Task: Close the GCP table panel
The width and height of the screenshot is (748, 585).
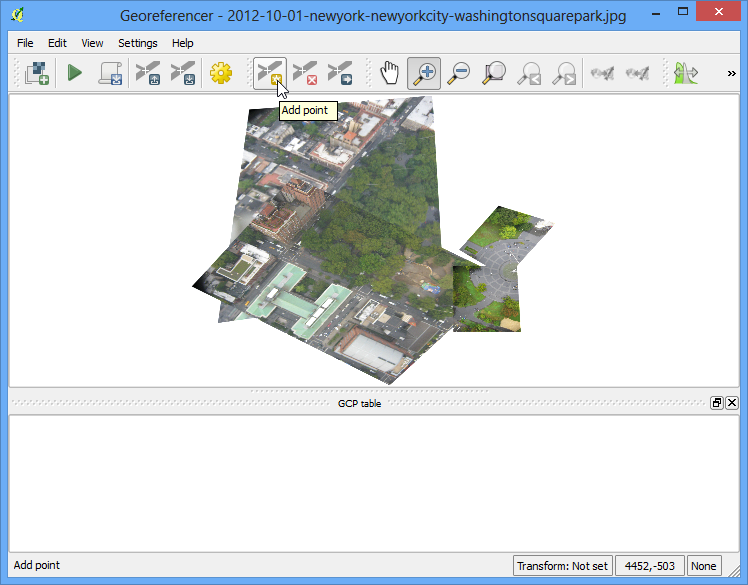Action: (x=732, y=403)
